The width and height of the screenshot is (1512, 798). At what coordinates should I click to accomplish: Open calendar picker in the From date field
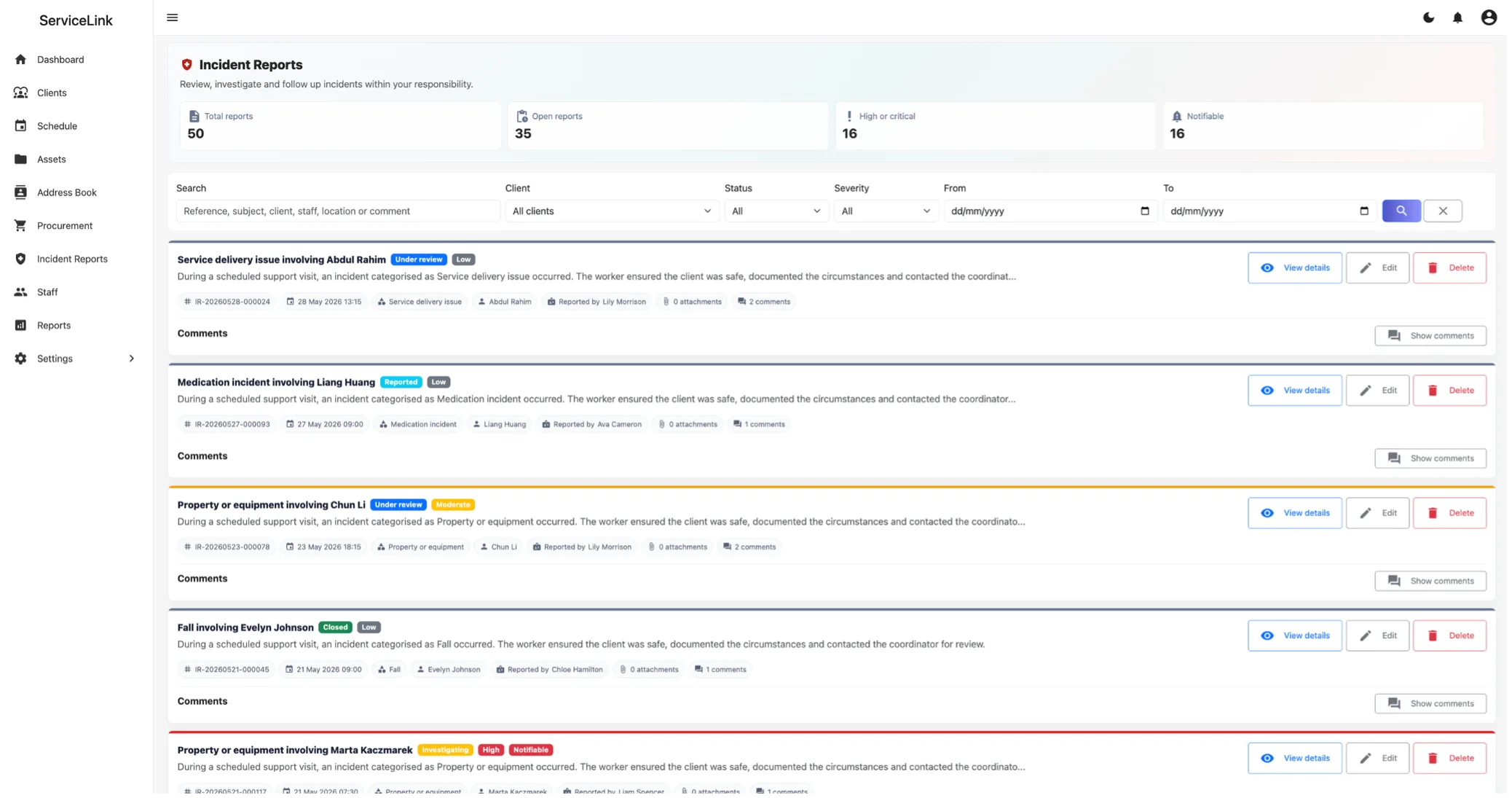click(x=1145, y=211)
